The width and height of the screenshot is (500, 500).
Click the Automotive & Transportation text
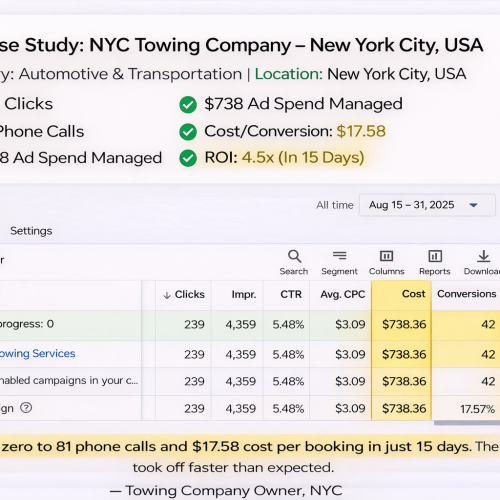pyautogui.click(x=130, y=74)
